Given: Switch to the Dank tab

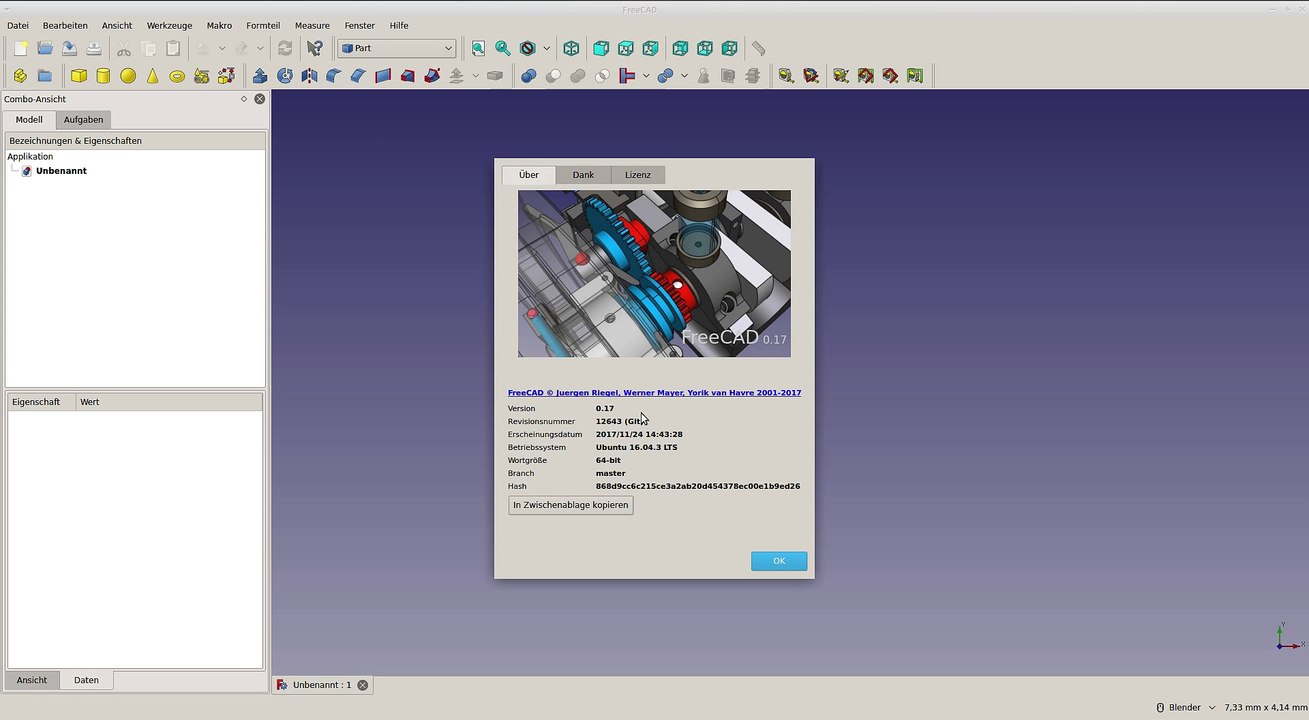Looking at the screenshot, I should click(x=583, y=175).
